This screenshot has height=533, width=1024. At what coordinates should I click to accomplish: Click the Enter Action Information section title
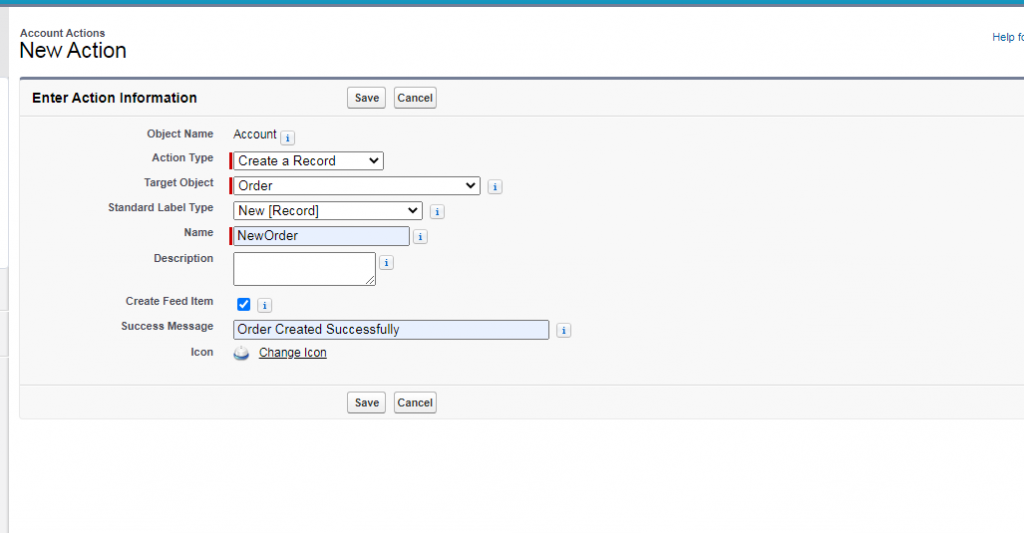click(x=114, y=98)
